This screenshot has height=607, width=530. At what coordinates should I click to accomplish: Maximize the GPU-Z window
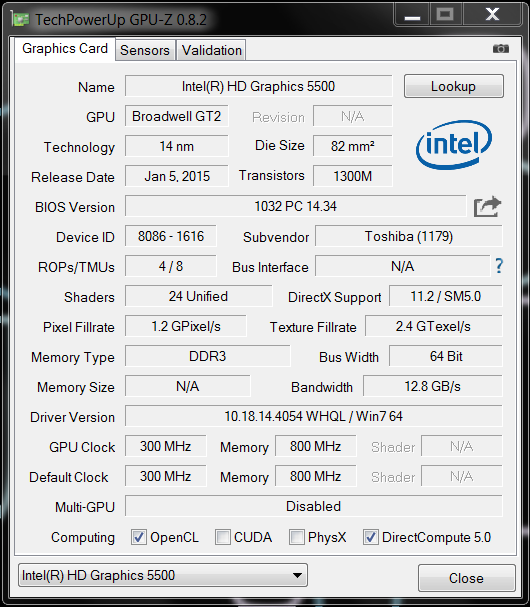445,15
